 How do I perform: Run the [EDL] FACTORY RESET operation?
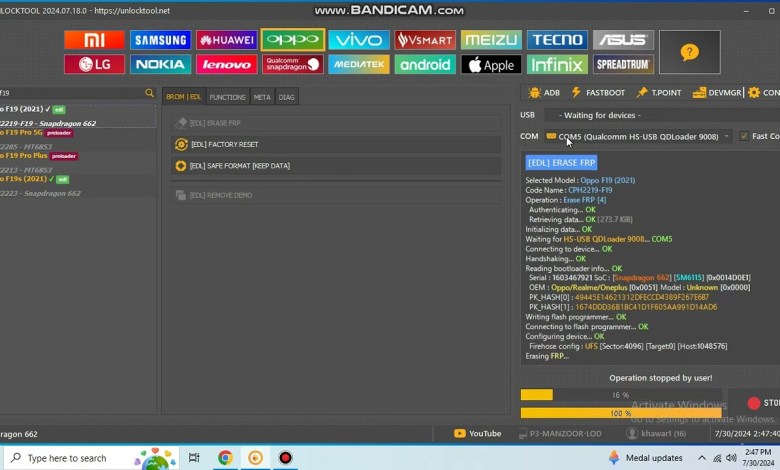(x=336, y=144)
